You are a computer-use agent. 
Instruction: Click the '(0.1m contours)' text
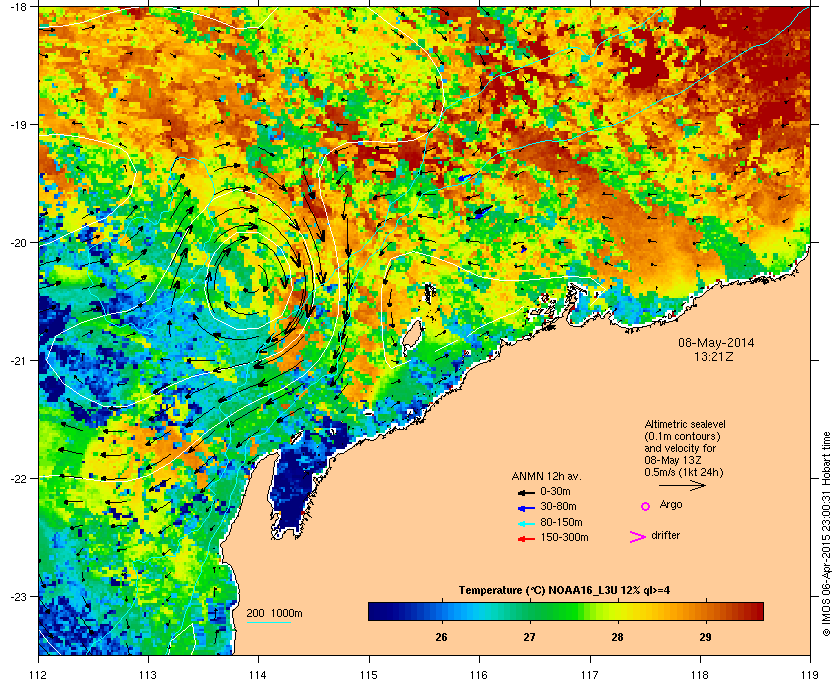pyautogui.click(x=682, y=436)
